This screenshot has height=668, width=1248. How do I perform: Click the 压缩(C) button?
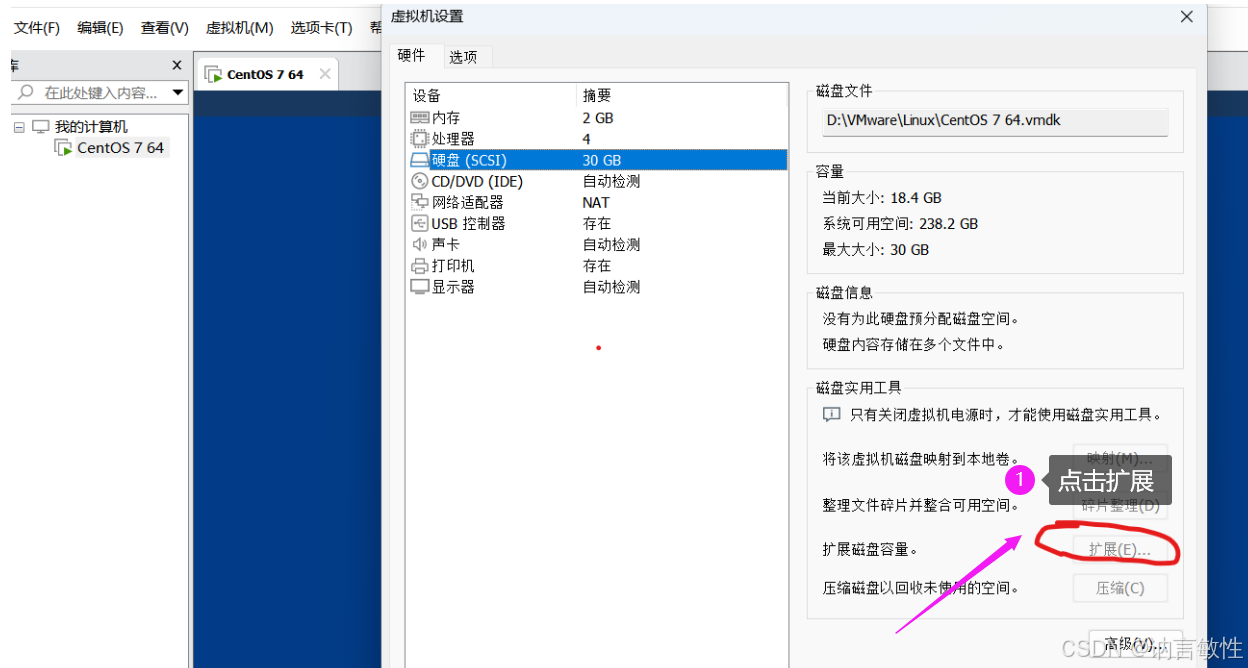pos(1120,588)
